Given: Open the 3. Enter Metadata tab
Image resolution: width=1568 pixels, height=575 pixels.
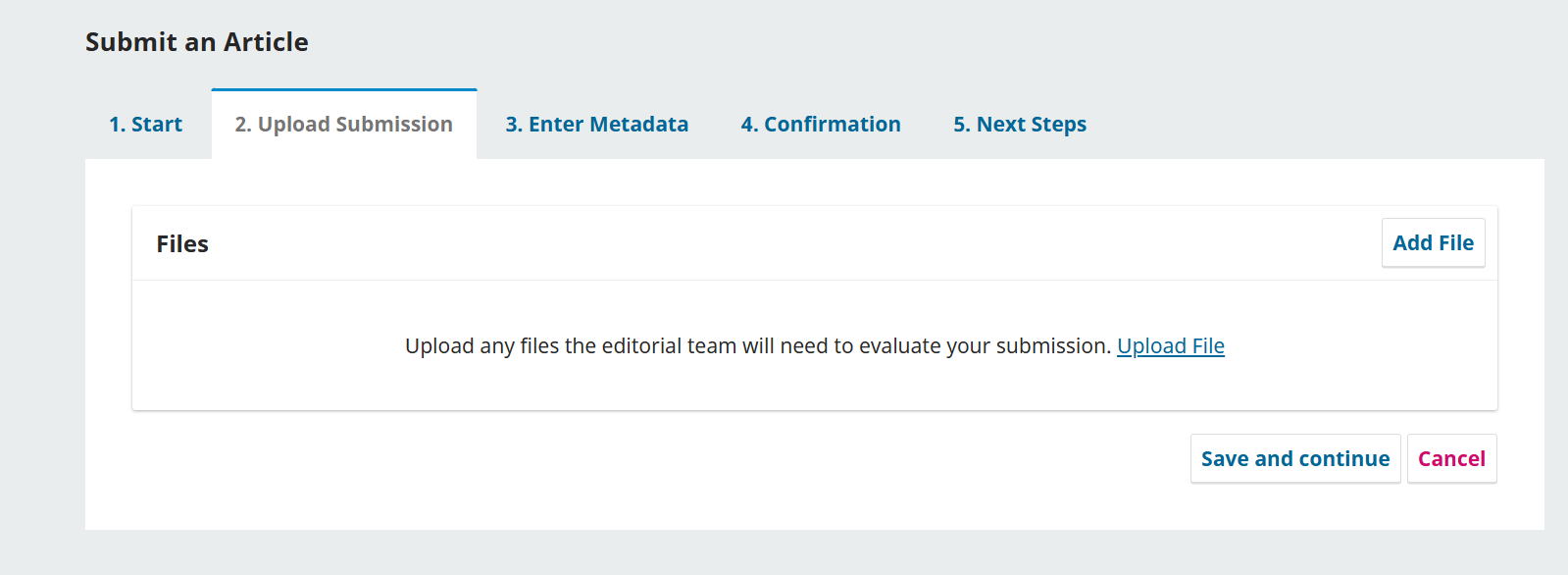Looking at the screenshot, I should [x=596, y=125].
